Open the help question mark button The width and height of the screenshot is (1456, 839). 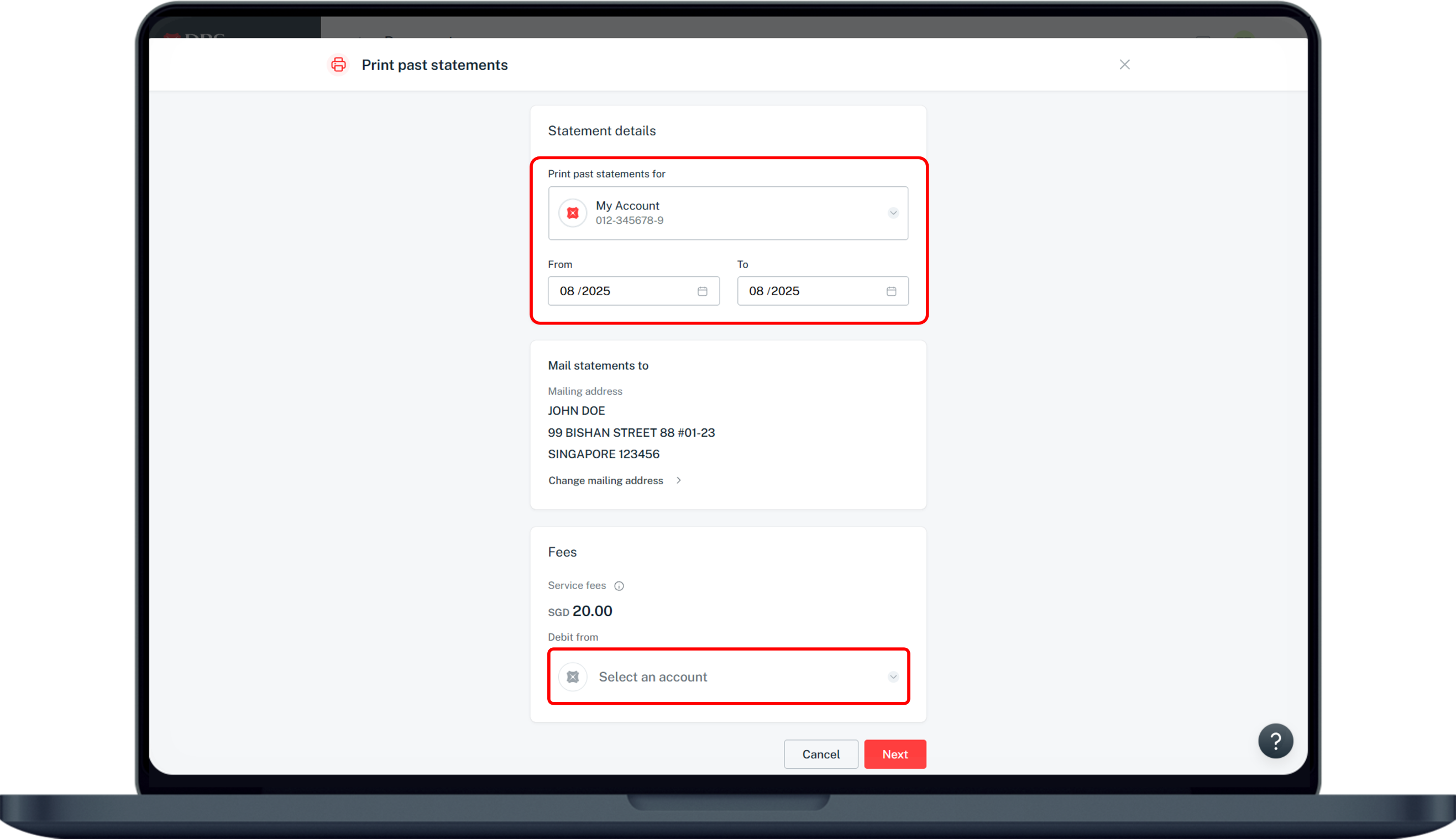(x=1276, y=741)
